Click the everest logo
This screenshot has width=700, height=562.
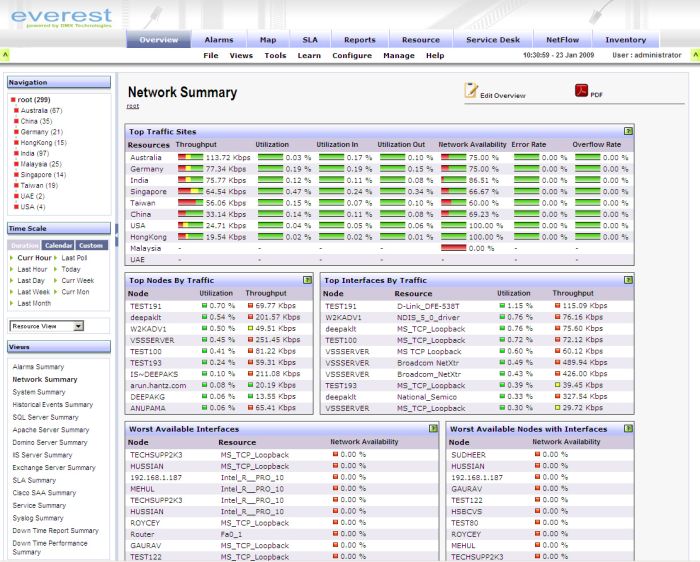(x=61, y=18)
